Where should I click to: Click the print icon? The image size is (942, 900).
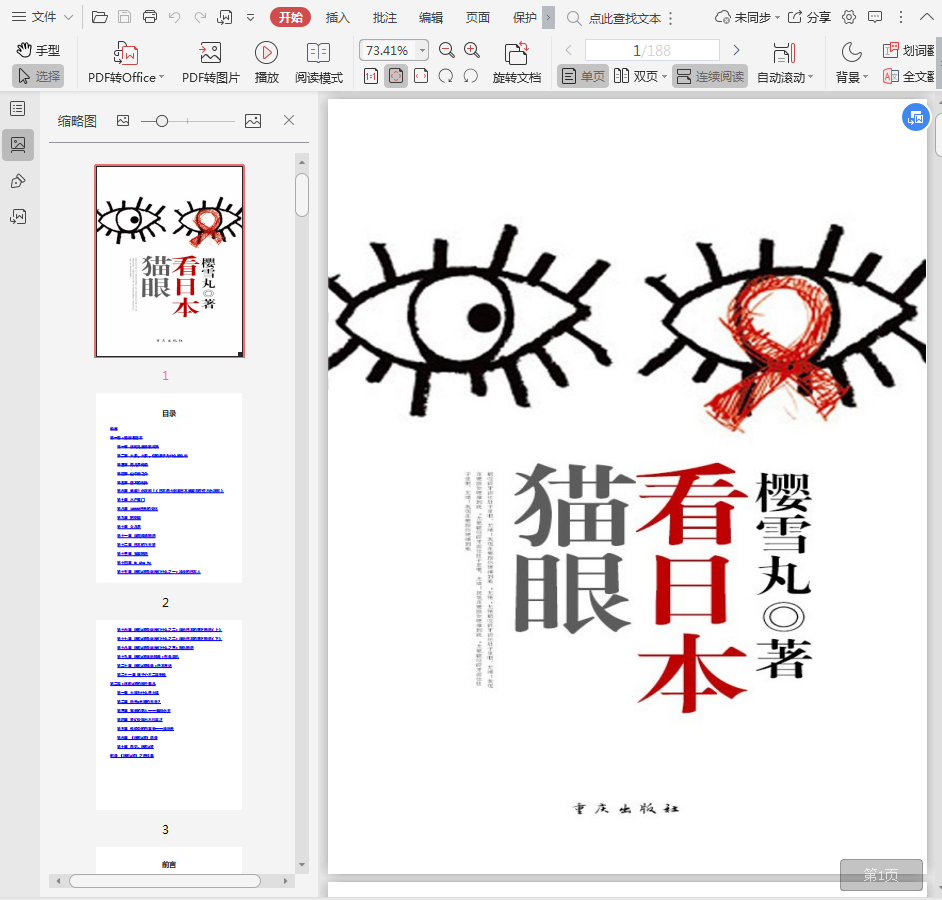(150, 17)
